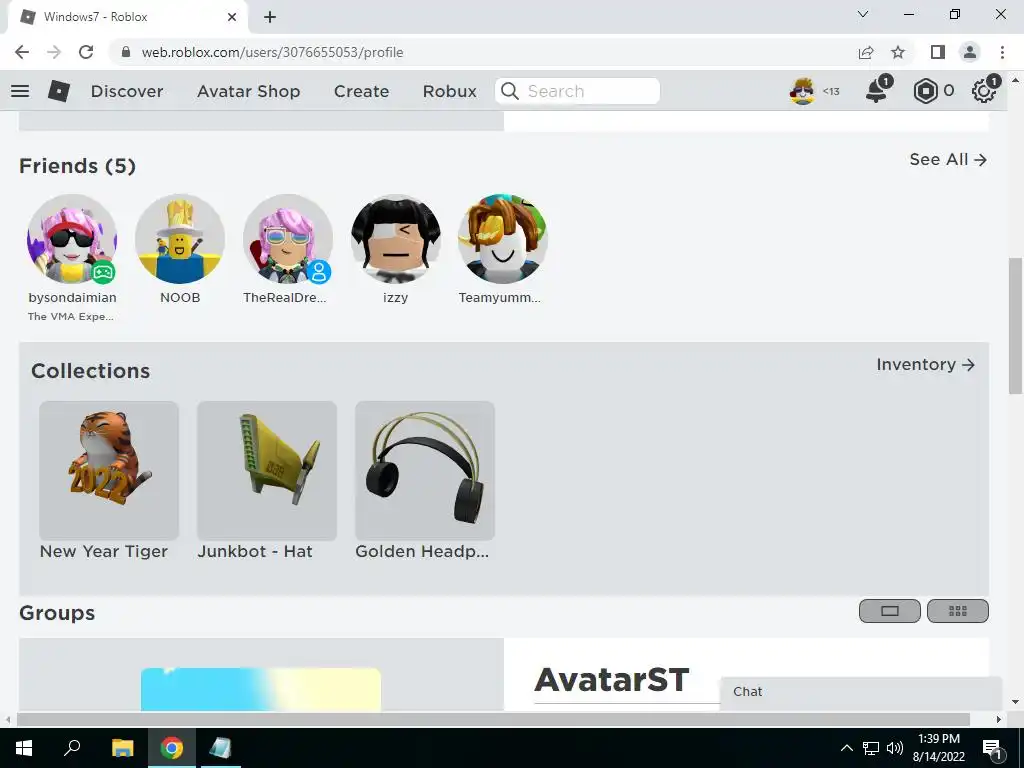Open the Golden Headp... item
This screenshot has width=1024, height=768.
(424, 471)
